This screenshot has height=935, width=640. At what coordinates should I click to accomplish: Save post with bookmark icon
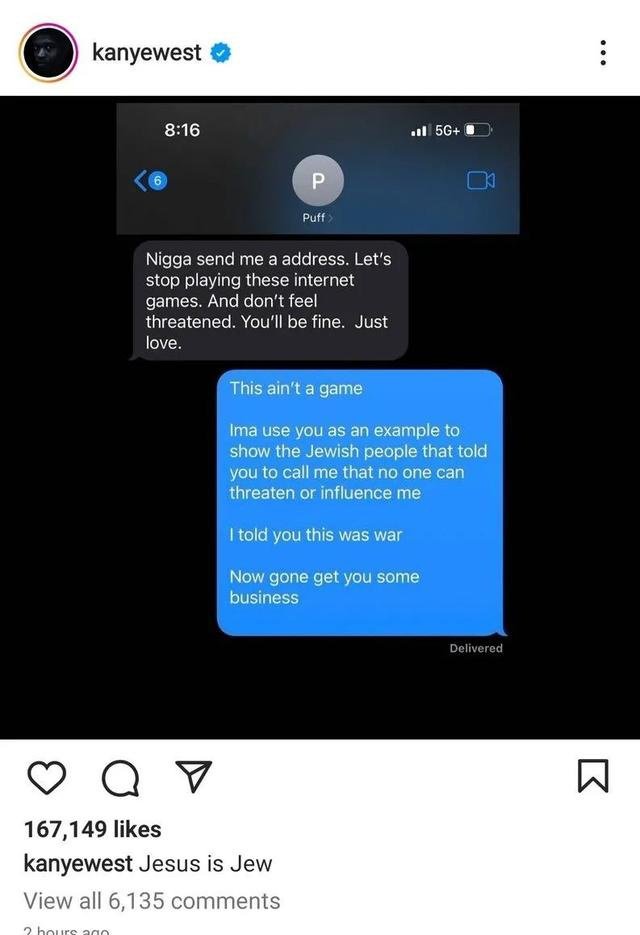[593, 776]
